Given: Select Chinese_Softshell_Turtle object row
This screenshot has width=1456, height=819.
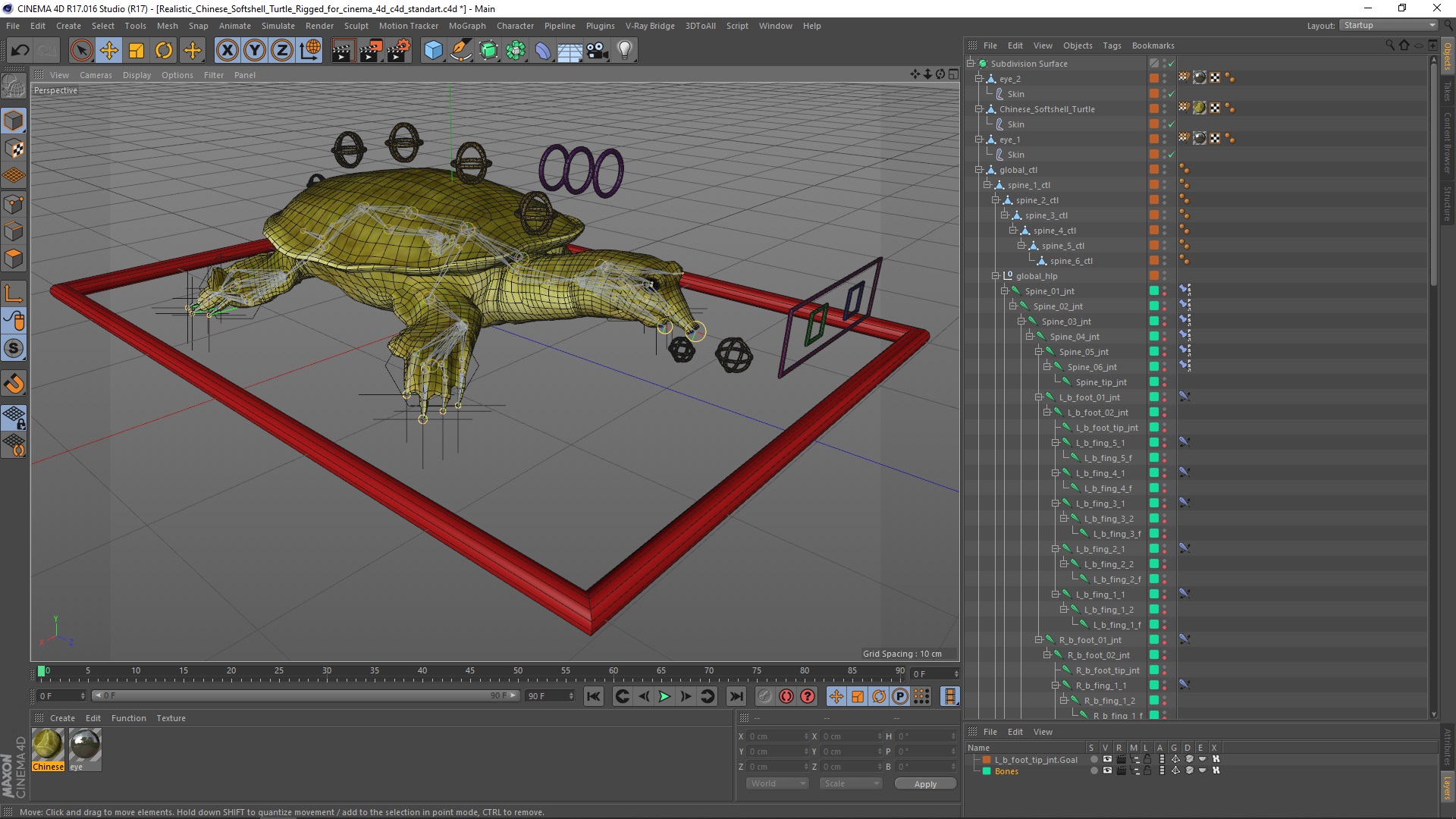Looking at the screenshot, I should pos(1046,109).
